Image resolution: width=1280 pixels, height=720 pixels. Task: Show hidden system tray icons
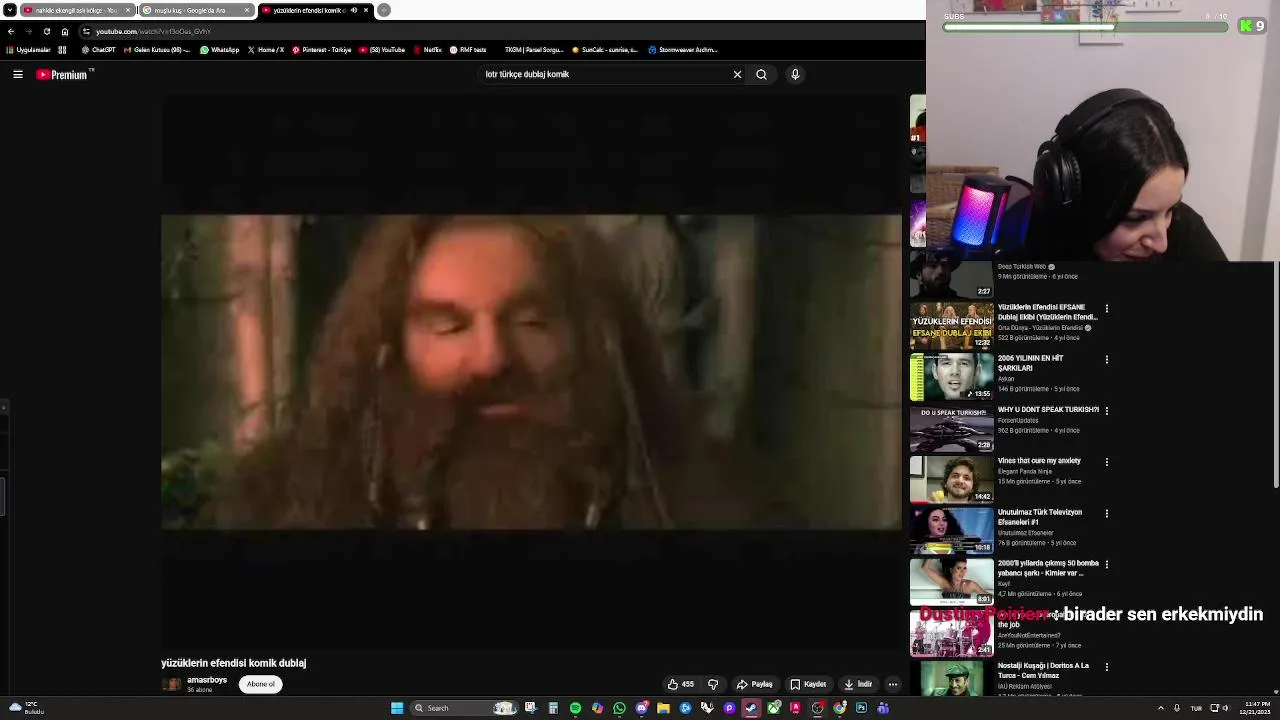point(1161,708)
